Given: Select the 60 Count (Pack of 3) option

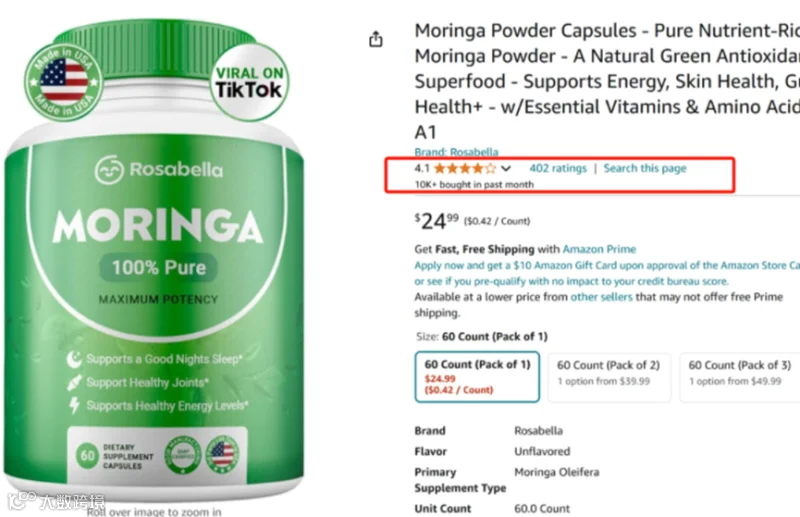Looking at the screenshot, I should tap(740, 377).
